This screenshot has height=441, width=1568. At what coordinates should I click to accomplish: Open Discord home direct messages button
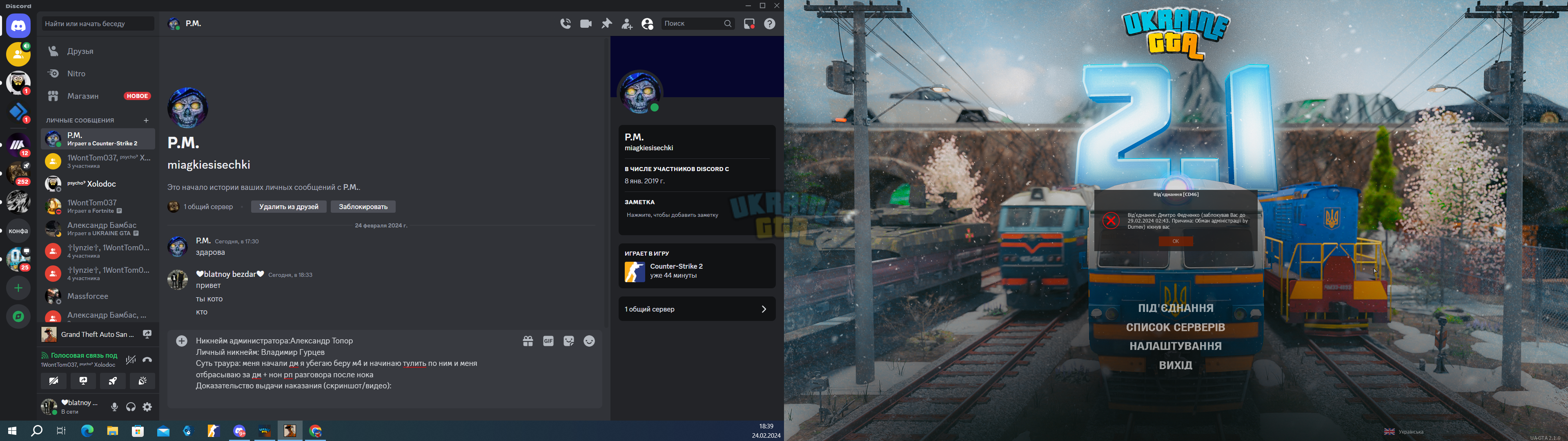(18, 26)
